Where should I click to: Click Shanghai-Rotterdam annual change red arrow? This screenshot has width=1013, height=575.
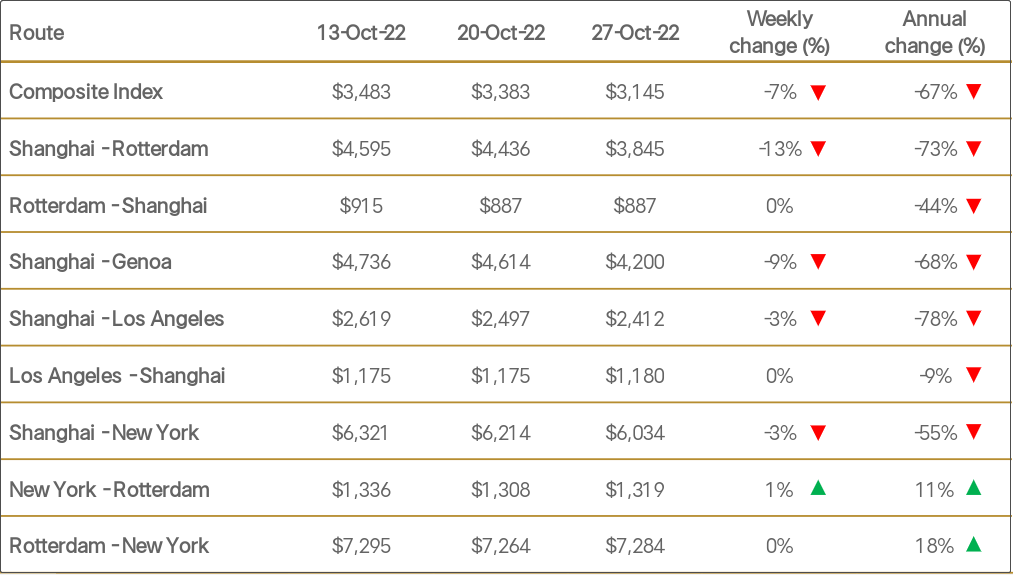(x=974, y=149)
